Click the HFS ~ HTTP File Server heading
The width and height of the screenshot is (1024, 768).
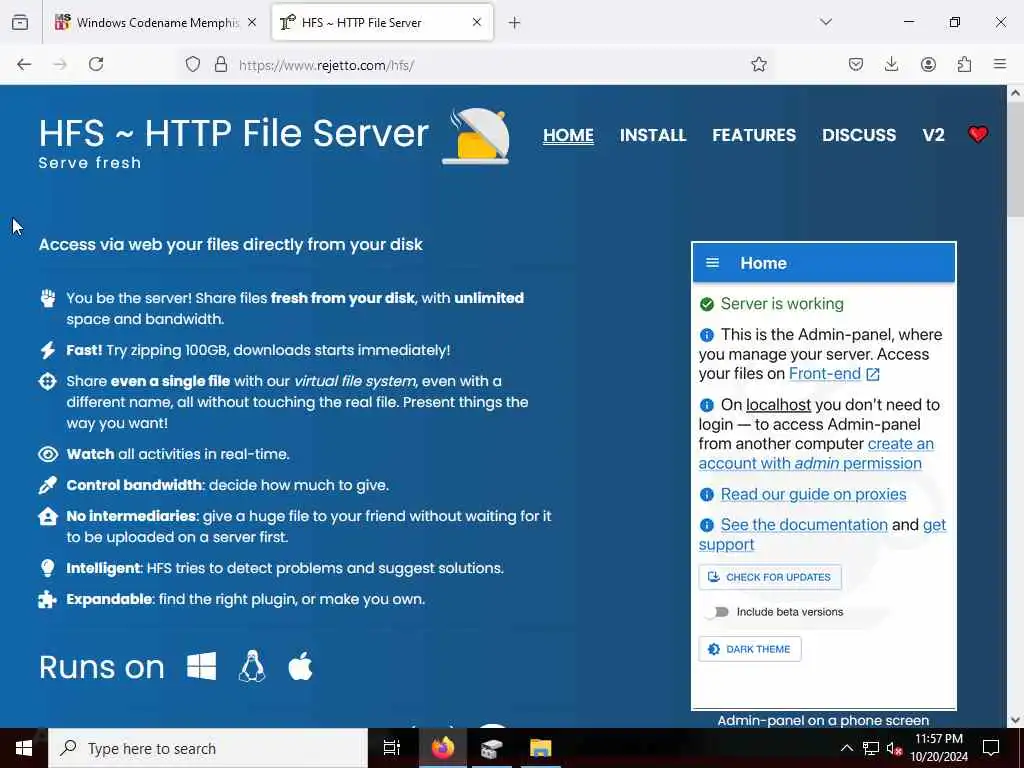[233, 133]
